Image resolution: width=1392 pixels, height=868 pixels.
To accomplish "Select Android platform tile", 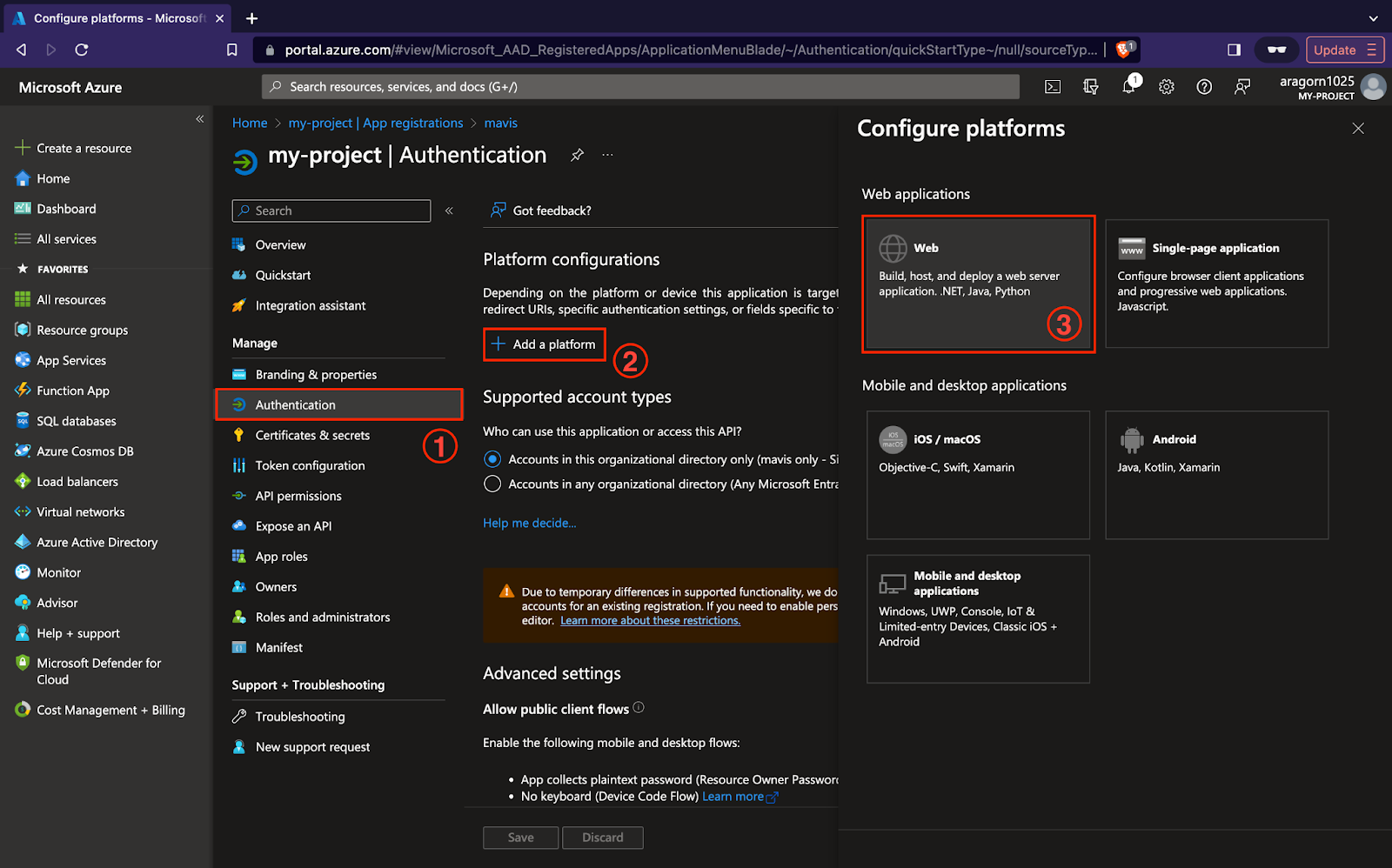I will point(1217,475).
